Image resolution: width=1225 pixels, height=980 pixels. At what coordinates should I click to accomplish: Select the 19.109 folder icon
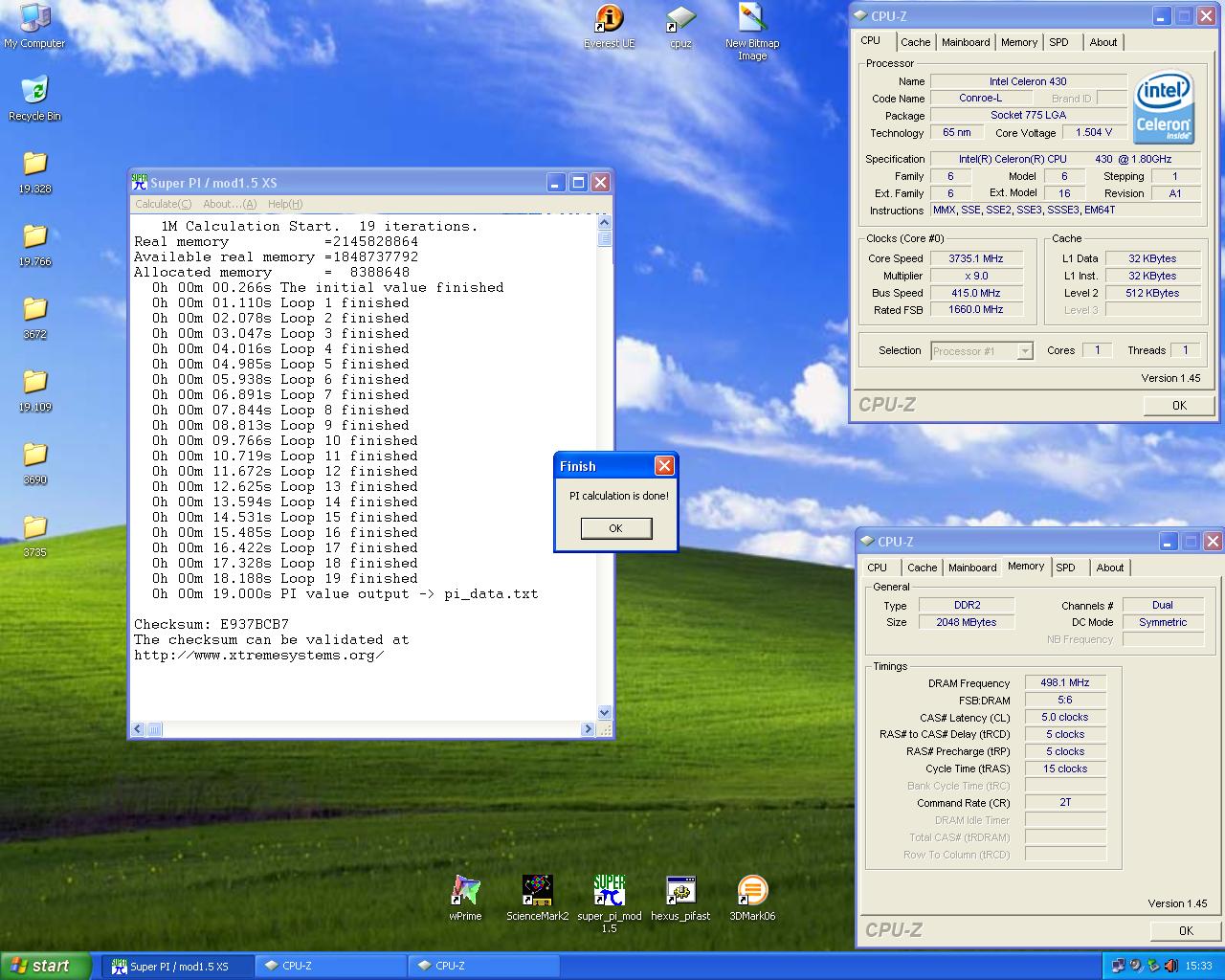[x=34, y=390]
